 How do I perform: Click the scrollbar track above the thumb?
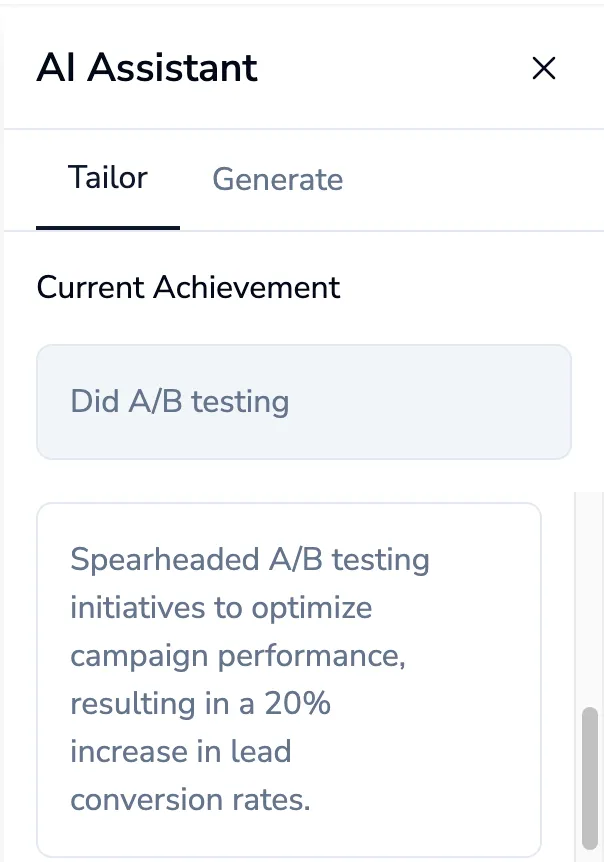click(590, 599)
